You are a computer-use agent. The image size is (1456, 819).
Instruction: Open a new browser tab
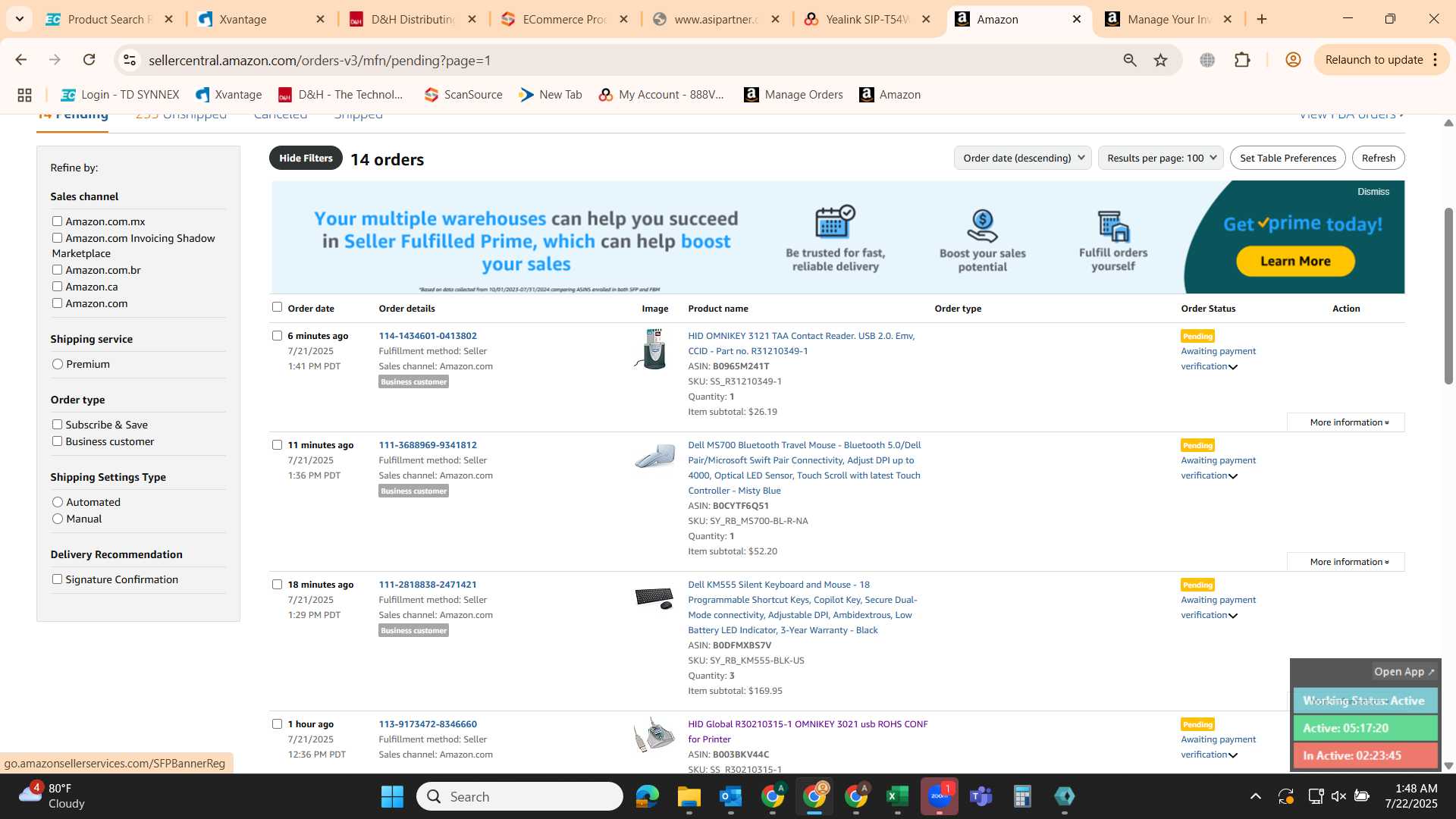pyautogui.click(x=1262, y=19)
